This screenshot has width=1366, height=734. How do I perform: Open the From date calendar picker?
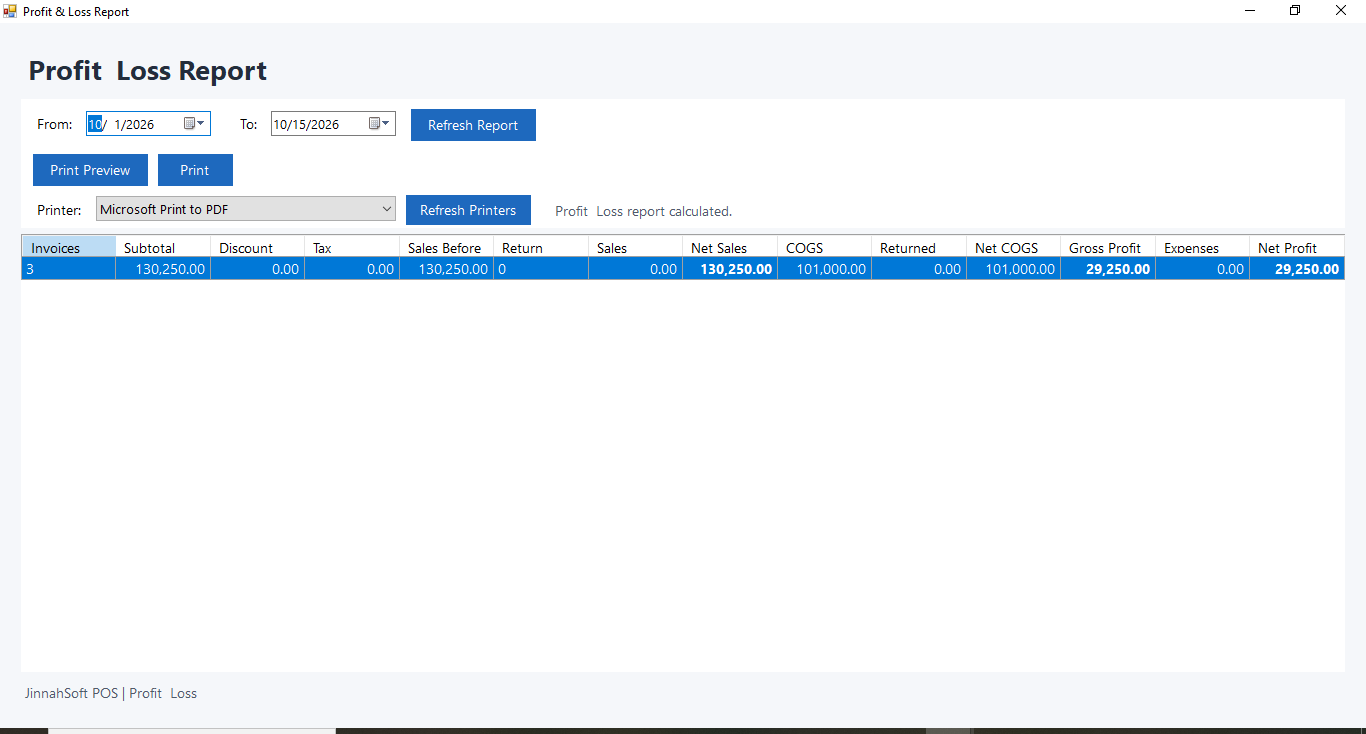[x=194, y=124]
